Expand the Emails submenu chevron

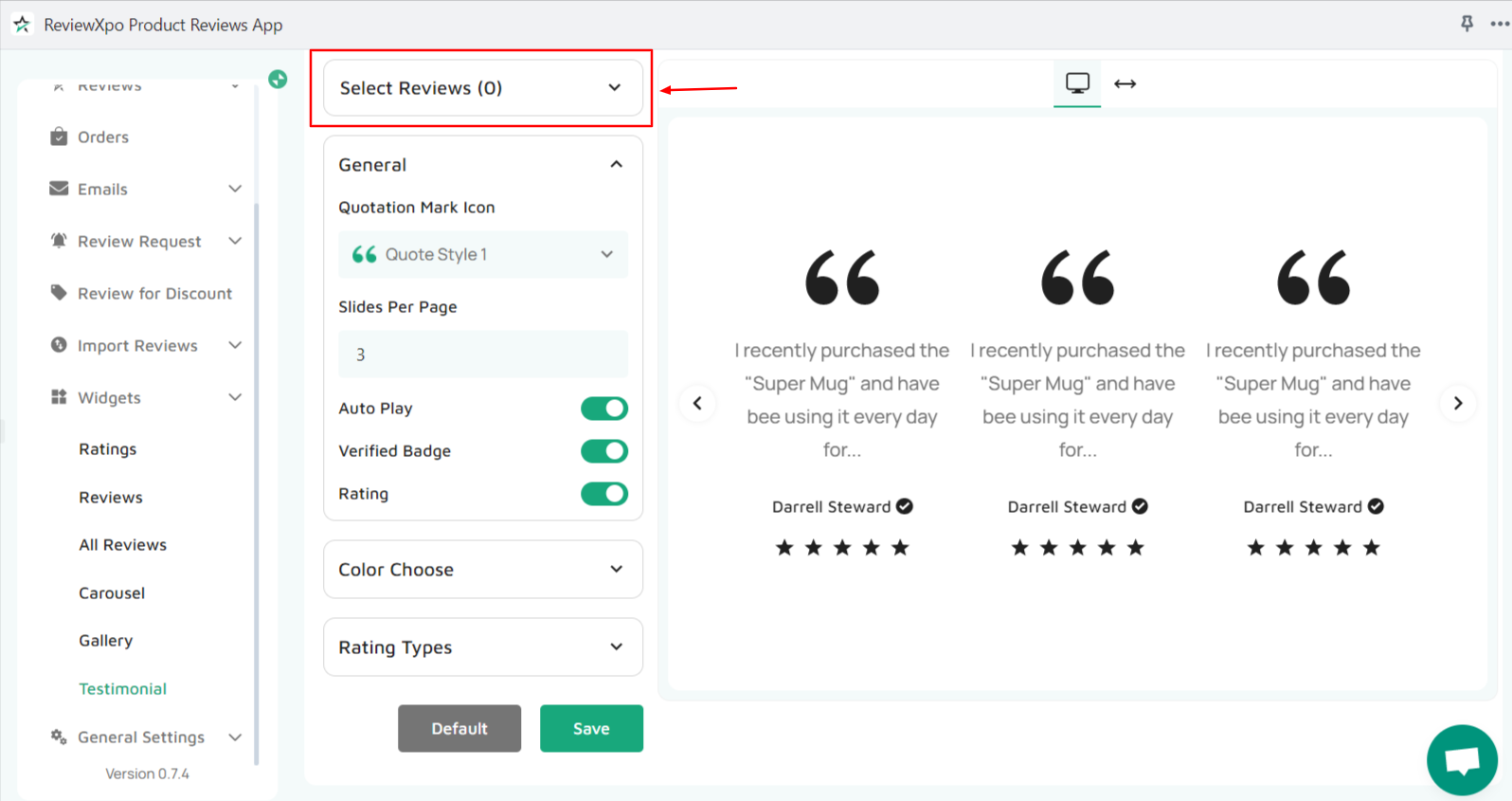tap(235, 189)
